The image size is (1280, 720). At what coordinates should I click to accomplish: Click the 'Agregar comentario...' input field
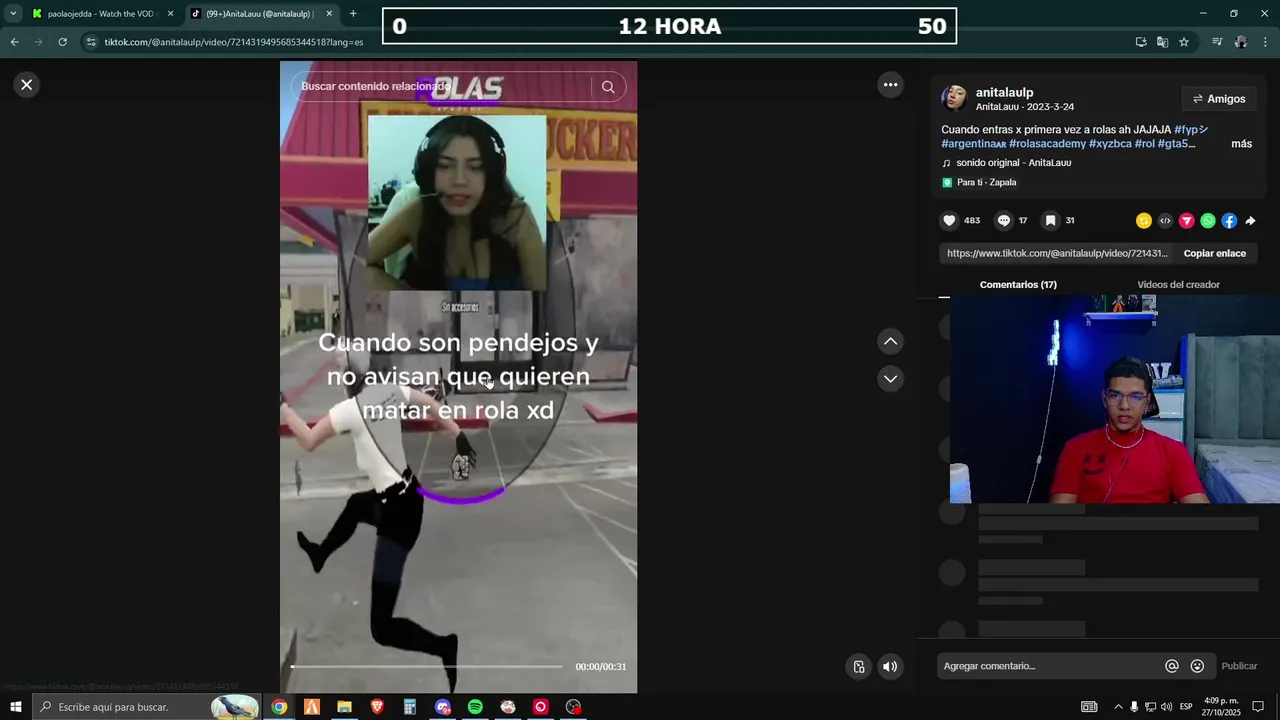1050,666
